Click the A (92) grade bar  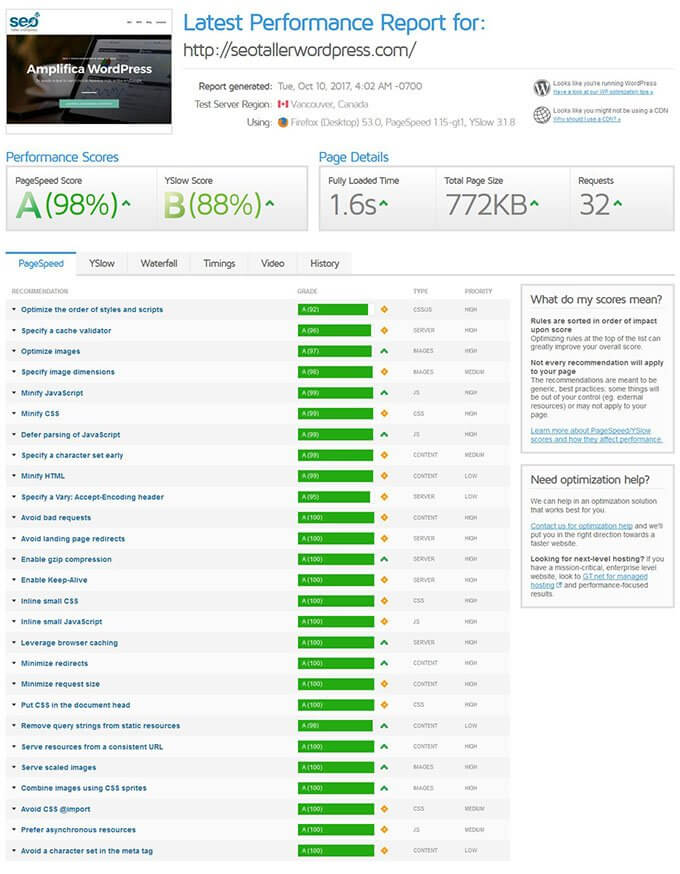pos(333,309)
